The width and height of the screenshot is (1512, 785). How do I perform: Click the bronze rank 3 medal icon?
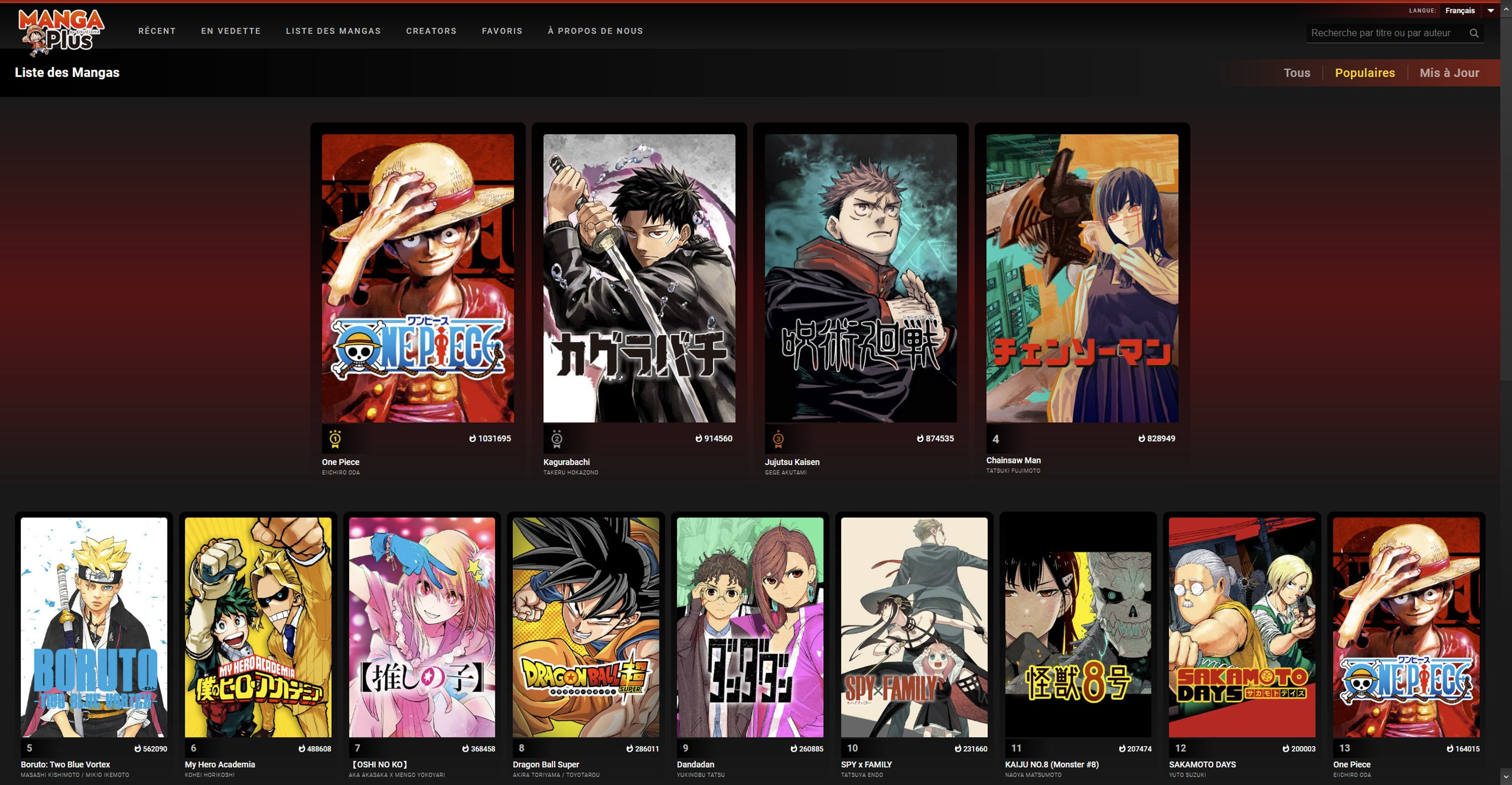(x=778, y=439)
